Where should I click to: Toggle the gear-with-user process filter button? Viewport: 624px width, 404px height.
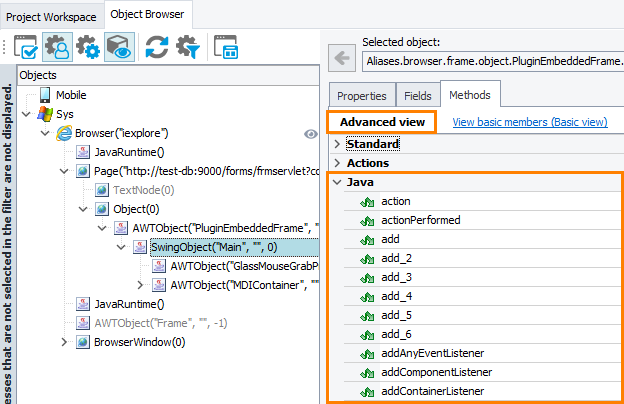pos(57,47)
